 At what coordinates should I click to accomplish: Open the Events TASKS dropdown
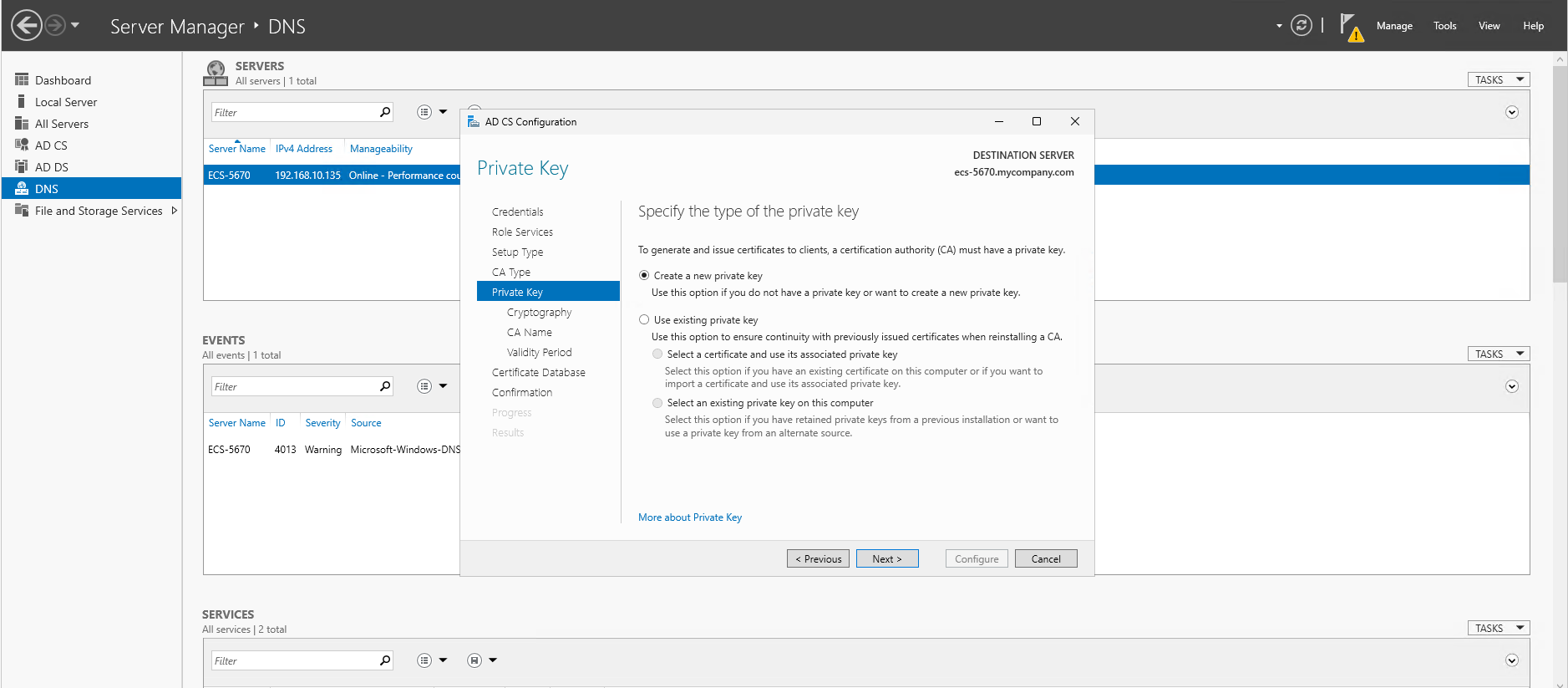click(1498, 354)
